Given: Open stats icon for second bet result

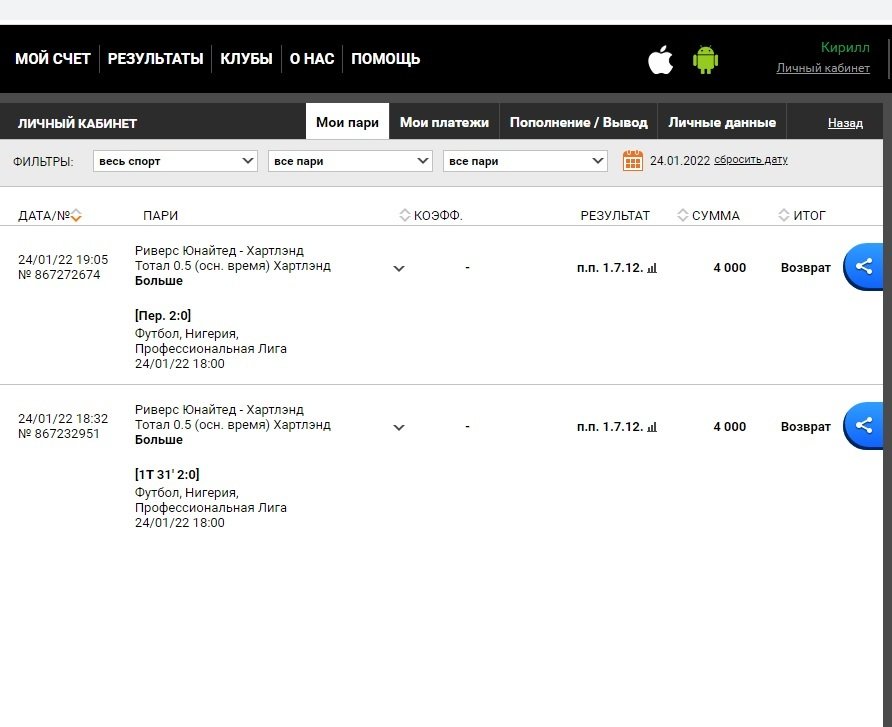Looking at the screenshot, I should point(652,427).
